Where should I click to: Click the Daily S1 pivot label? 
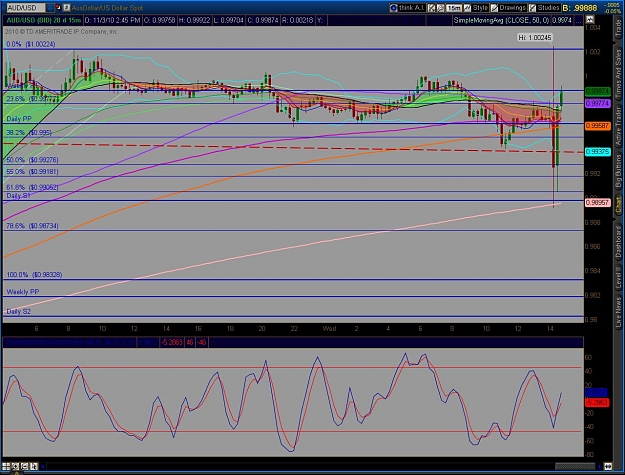(18, 196)
